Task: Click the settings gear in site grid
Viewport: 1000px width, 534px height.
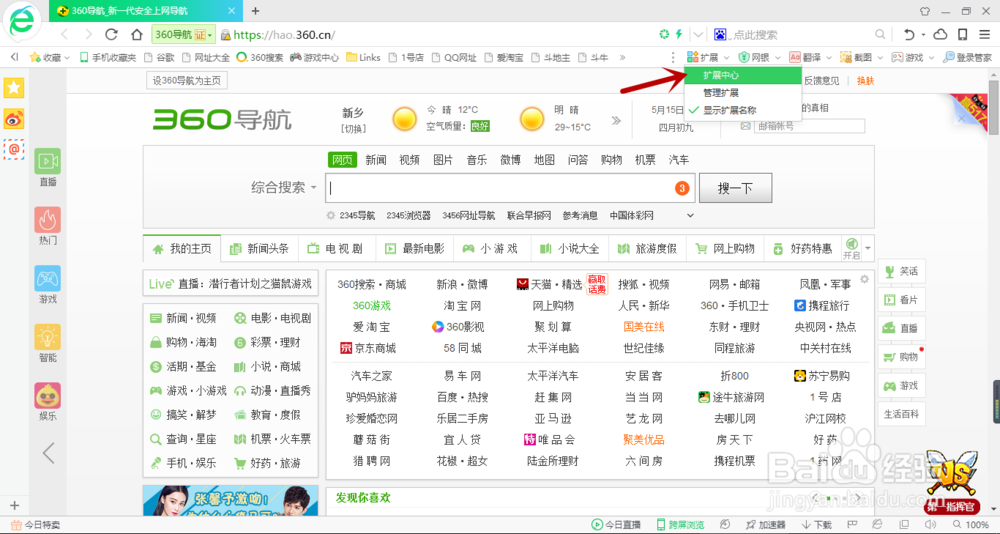Action: (864, 279)
